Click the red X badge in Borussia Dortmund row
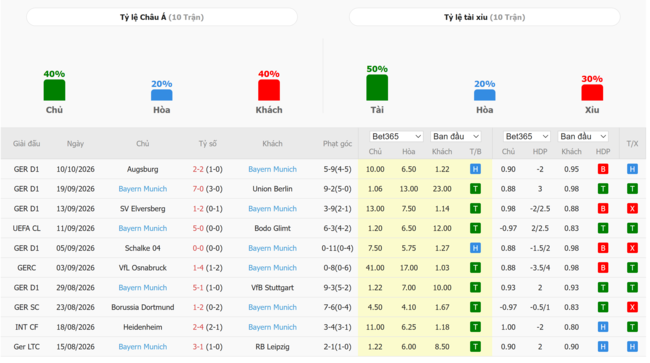Viewport: 650px width, 363px height. pos(632,307)
